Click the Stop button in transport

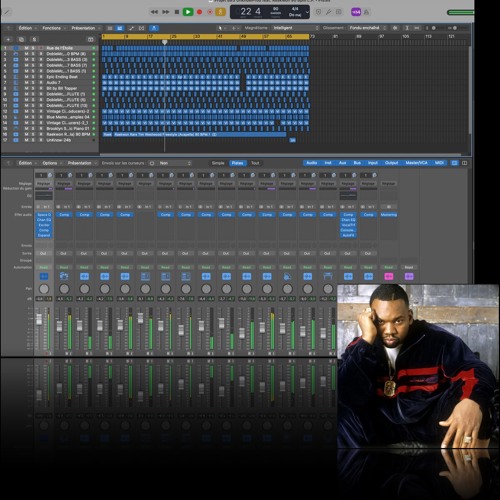point(177,12)
